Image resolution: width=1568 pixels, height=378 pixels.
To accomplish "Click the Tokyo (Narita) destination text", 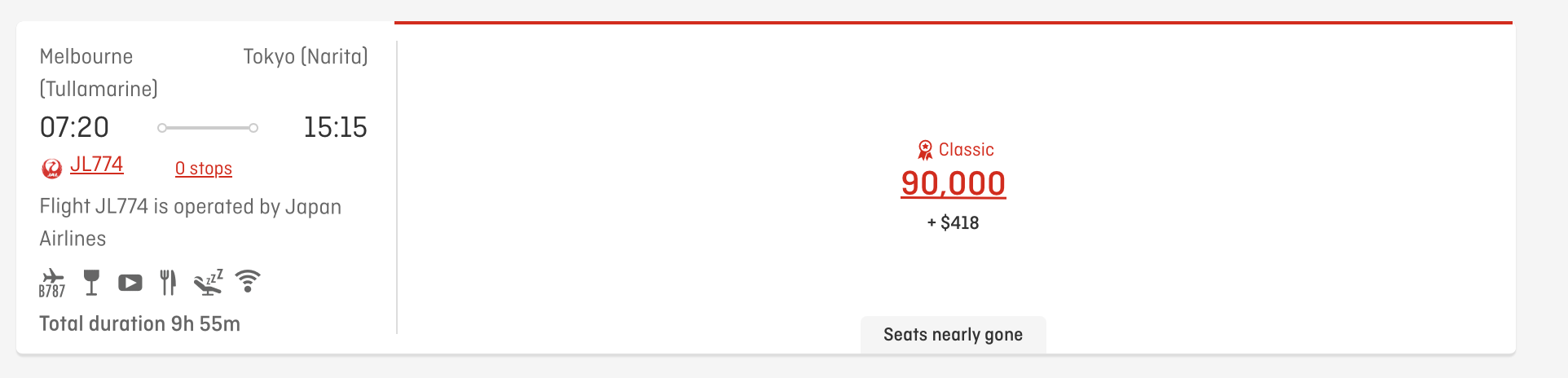I will [x=306, y=56].
